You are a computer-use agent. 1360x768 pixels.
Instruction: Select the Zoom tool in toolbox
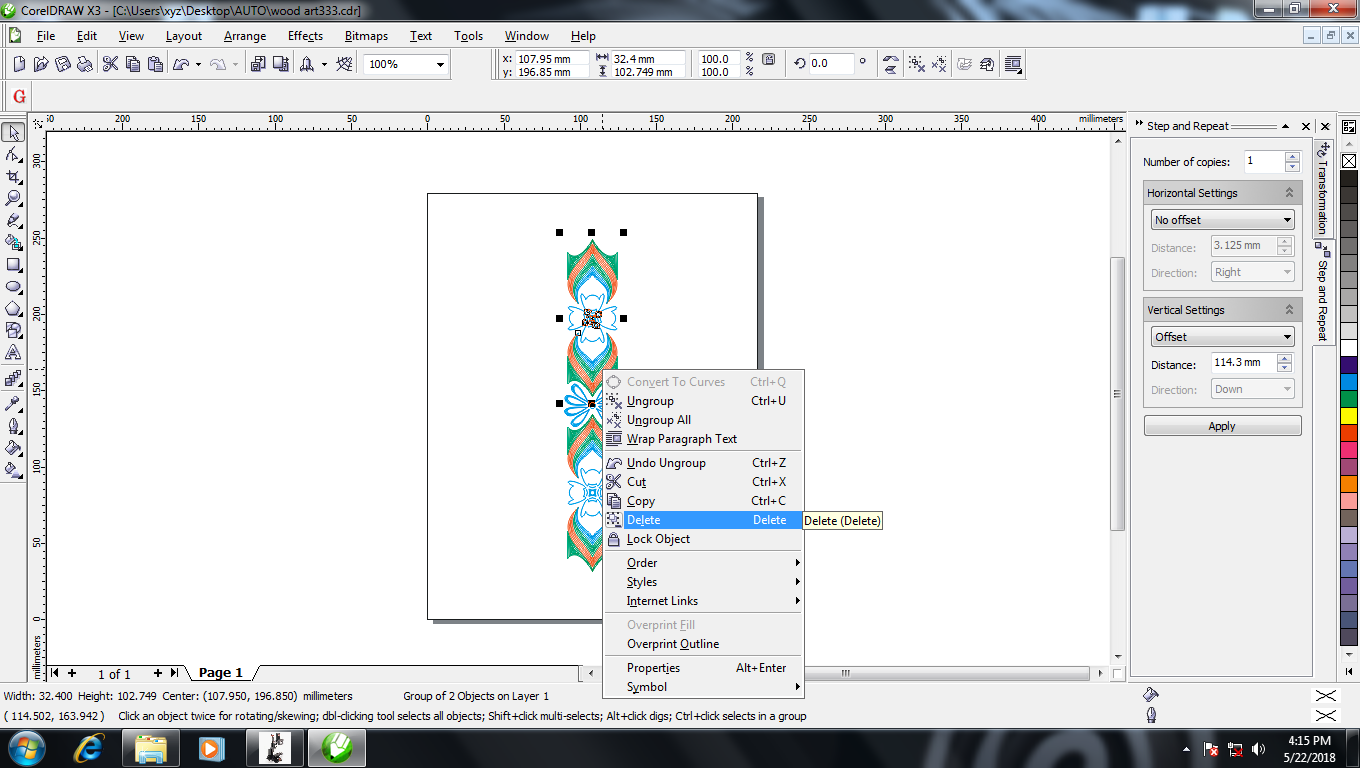coord(13,198)
